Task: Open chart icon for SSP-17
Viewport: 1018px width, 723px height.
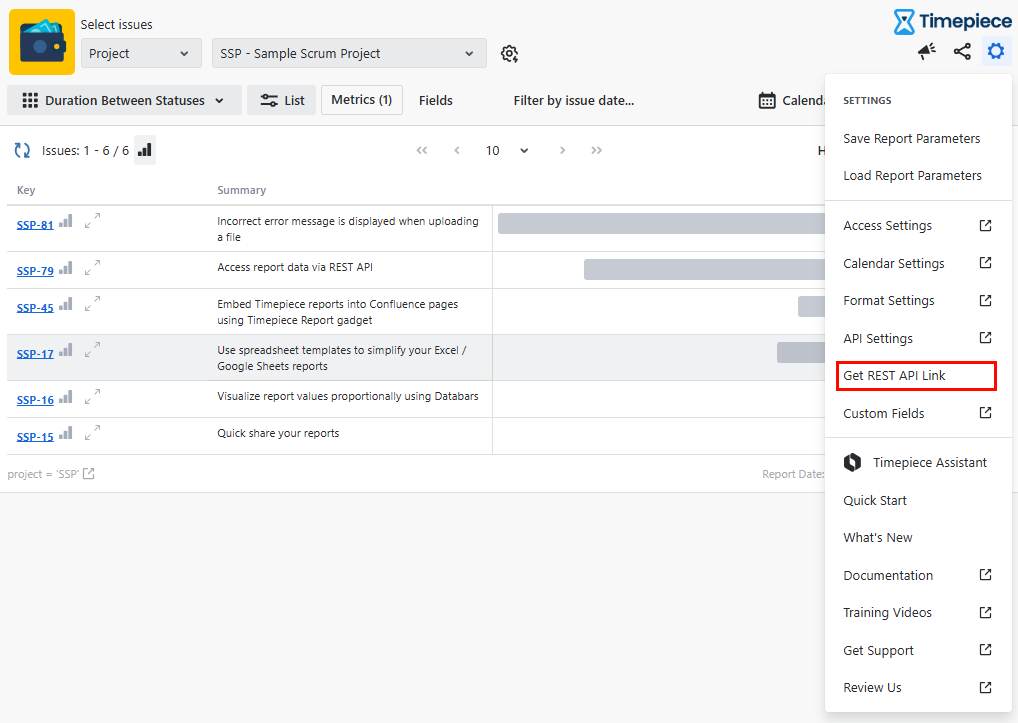Action: click(66, 350)
